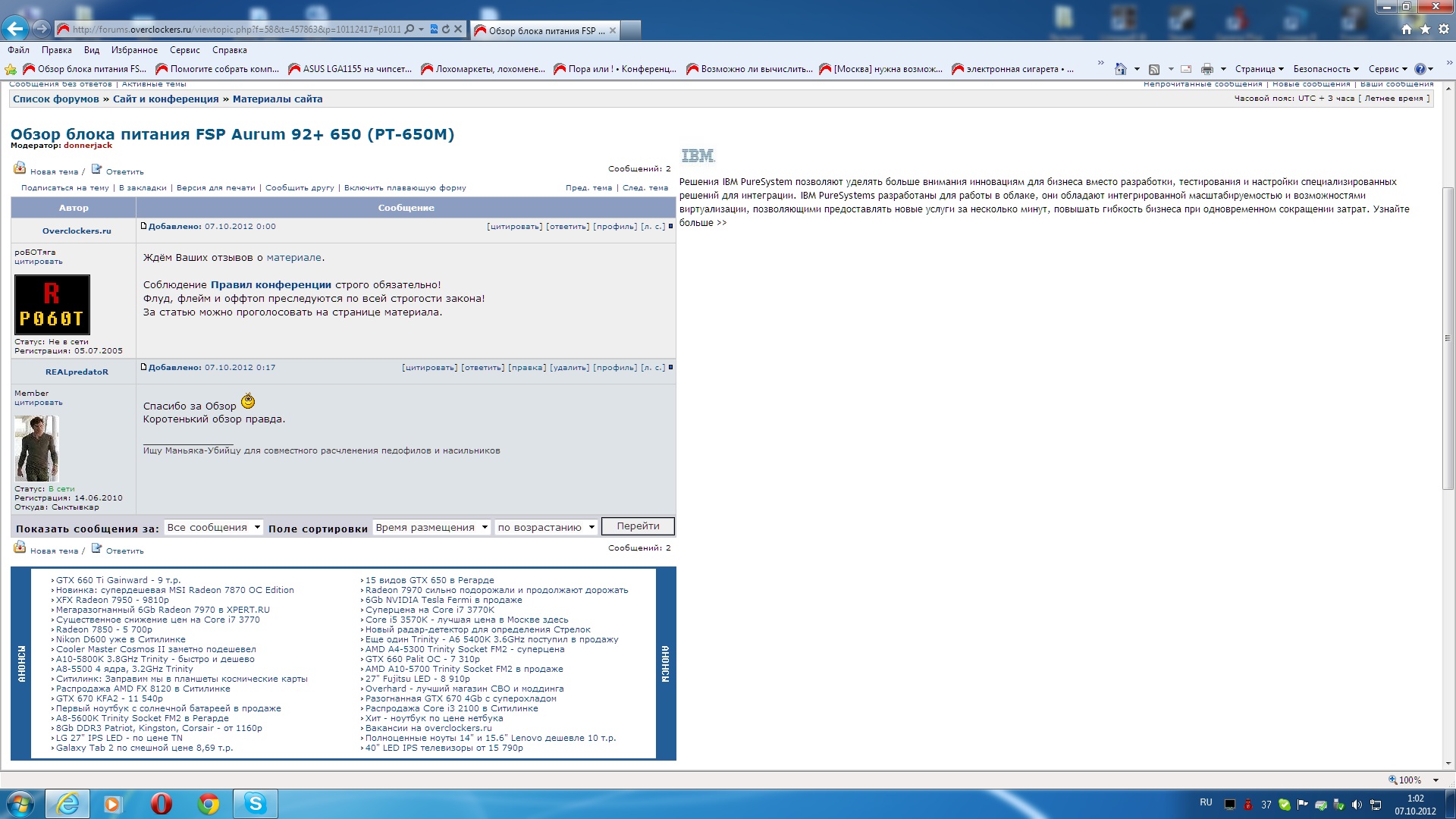
Task: Click the Read Mail envelope icon
Action: [1186, 69]
